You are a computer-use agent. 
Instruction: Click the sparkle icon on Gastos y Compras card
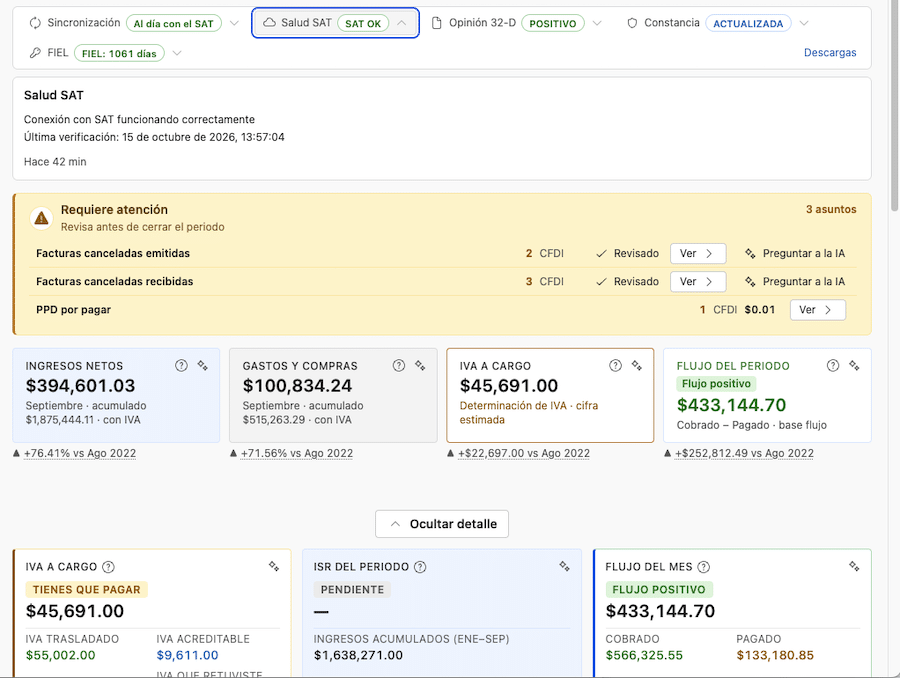pyautogui.click(x=420, y=366)
